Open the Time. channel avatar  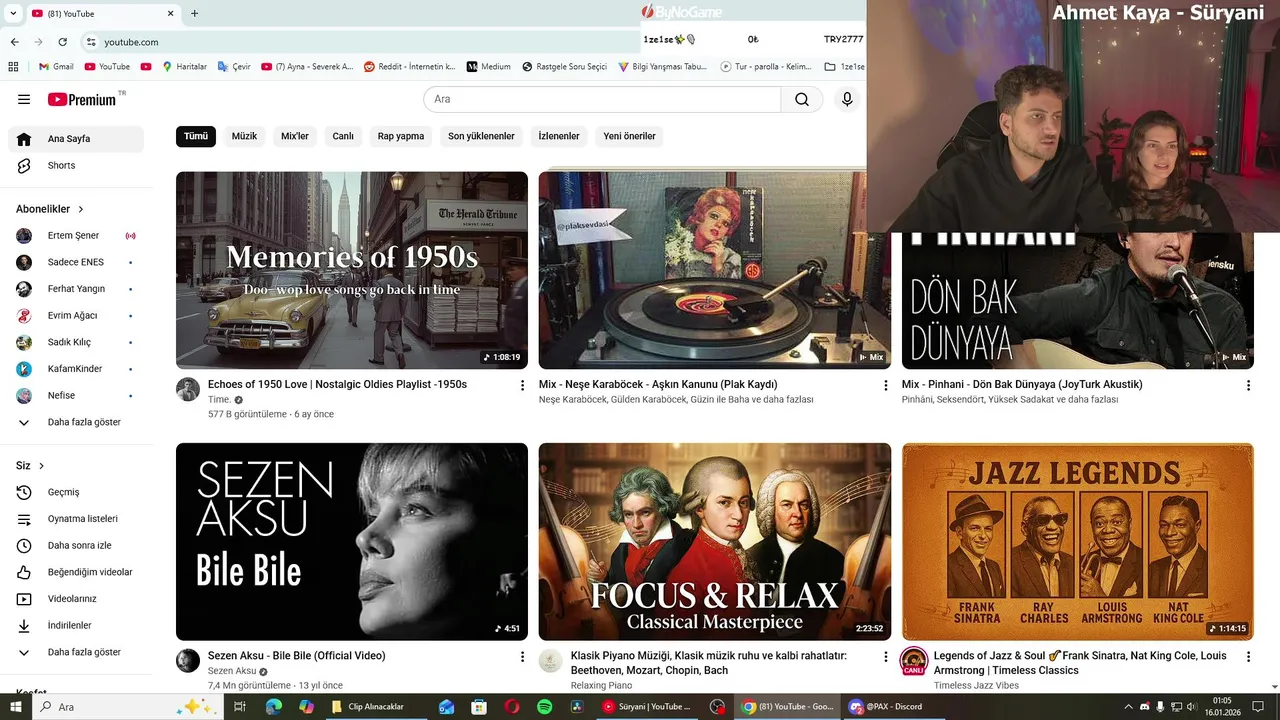tap(188, 389)
